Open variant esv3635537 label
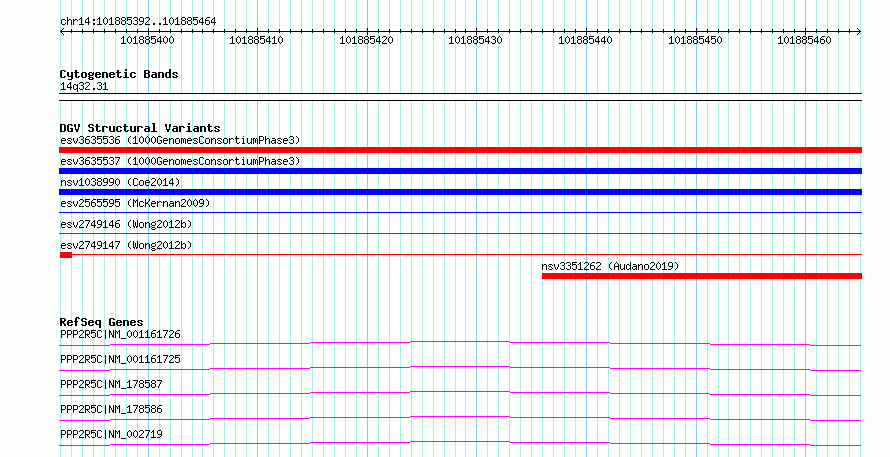Viewport: 890px width, 457px height. [x=180, y=161]
